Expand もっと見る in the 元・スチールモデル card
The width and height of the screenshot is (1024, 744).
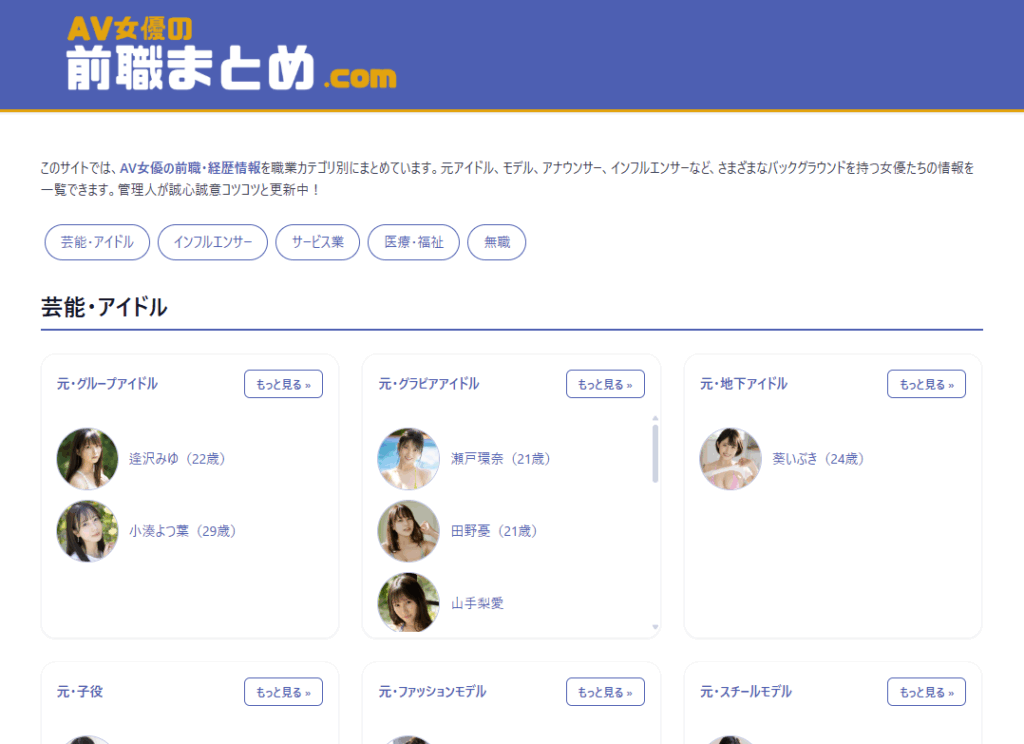pyautogui.click(x=926, y=692)
